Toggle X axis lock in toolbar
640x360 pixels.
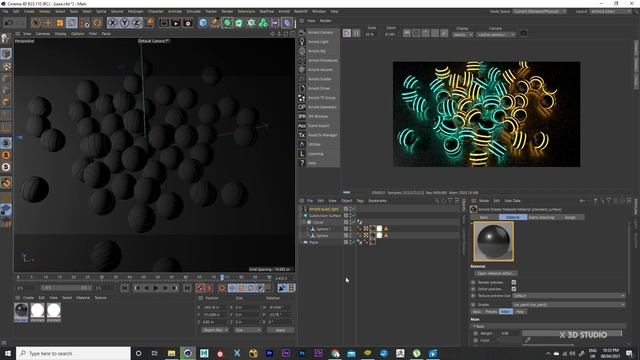pyautogui.click(x=113, y=23)
